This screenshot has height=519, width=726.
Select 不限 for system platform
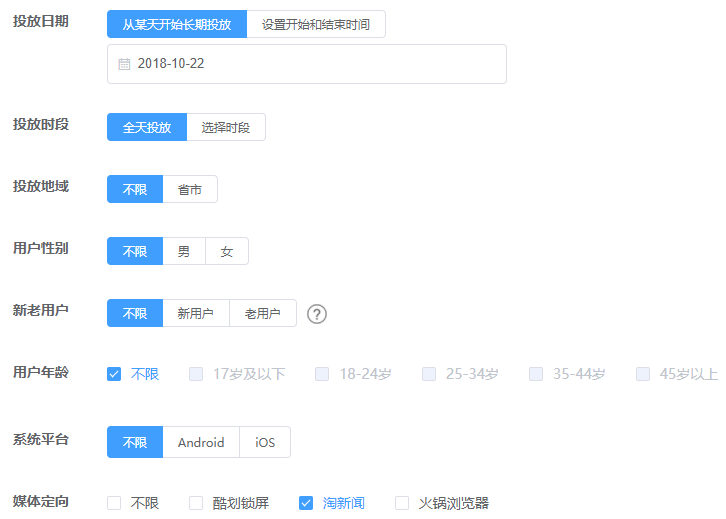[x=135, y=442]
